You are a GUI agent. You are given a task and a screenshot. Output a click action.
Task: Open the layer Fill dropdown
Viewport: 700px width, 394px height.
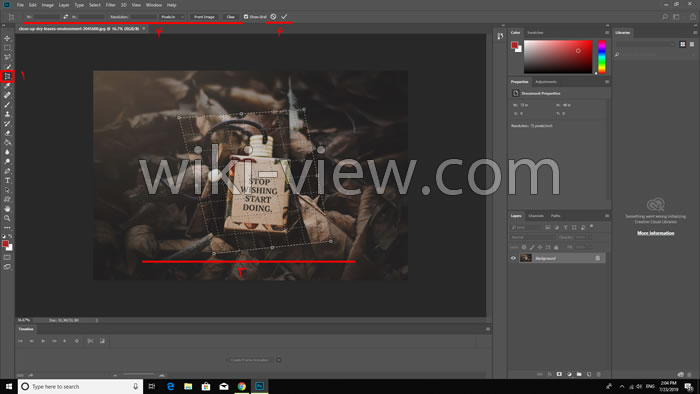click(583, 247)
